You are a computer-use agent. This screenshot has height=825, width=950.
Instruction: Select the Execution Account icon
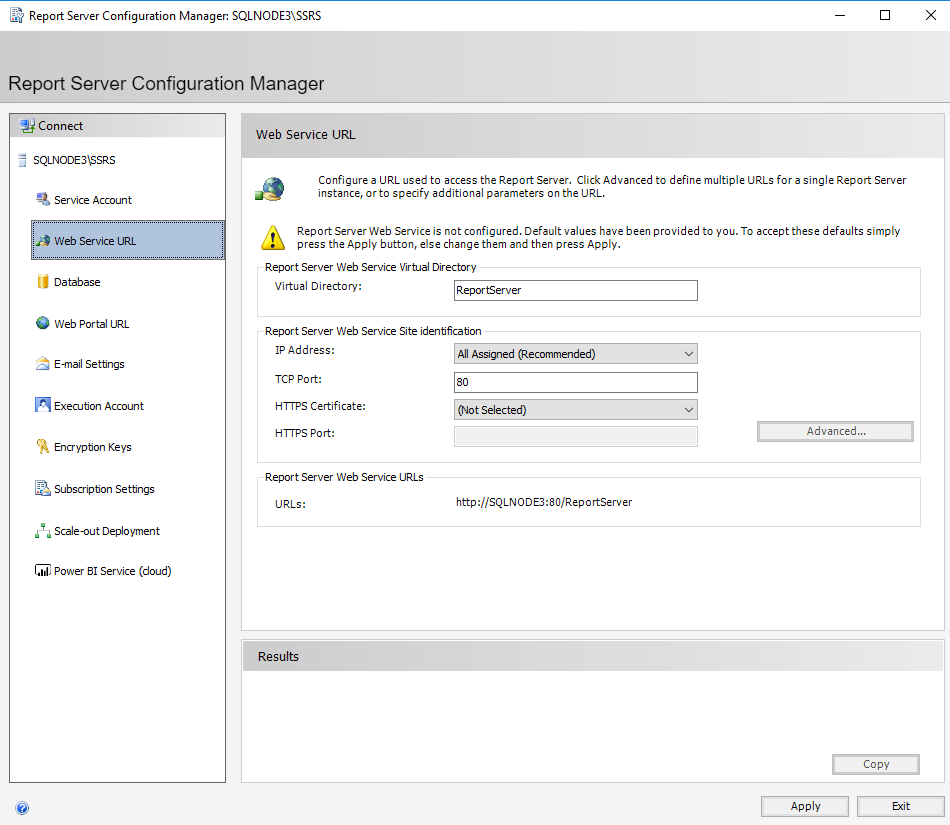[x=43, y=405]
